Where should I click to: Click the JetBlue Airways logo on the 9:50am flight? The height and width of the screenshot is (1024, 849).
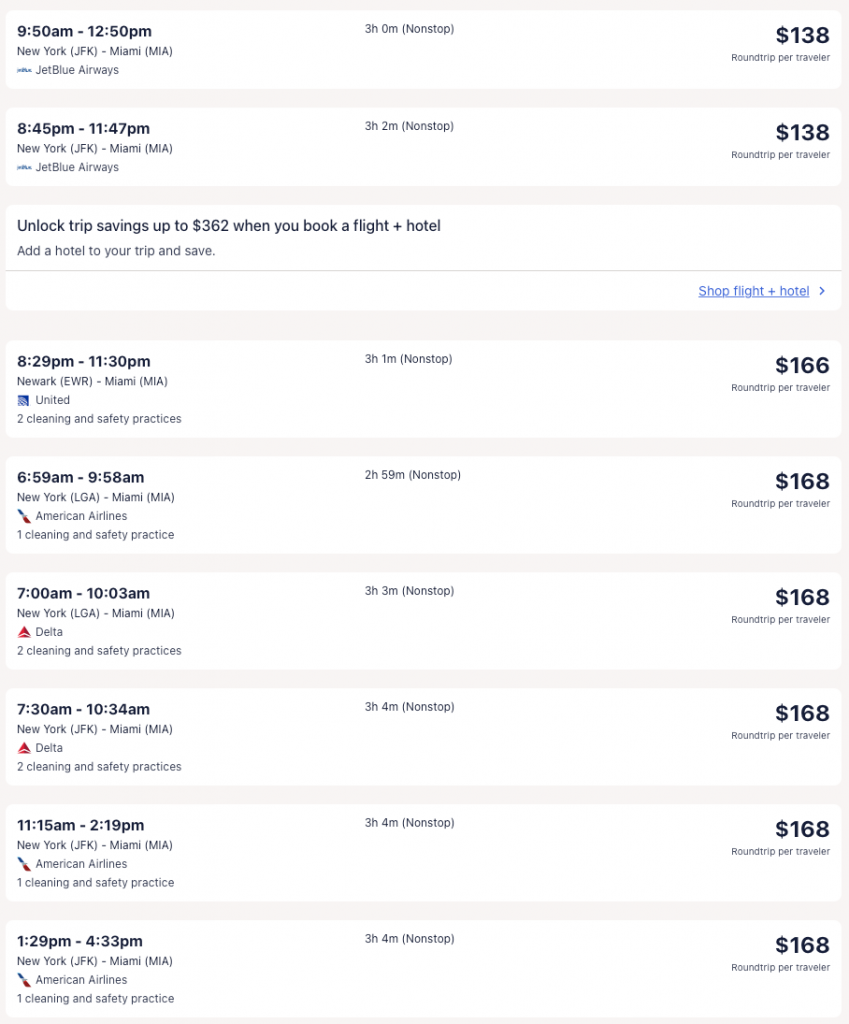point(22,70)
